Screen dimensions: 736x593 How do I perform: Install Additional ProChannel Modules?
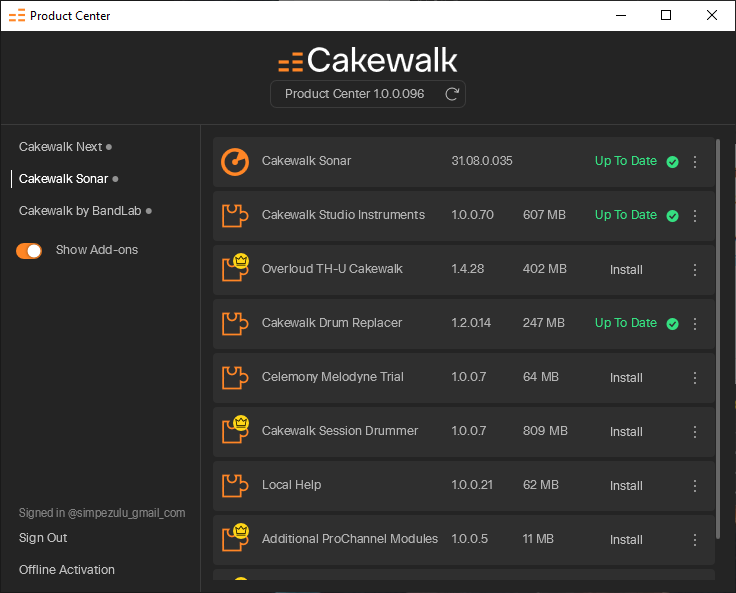pyautogui.click(x=626, y=540)
